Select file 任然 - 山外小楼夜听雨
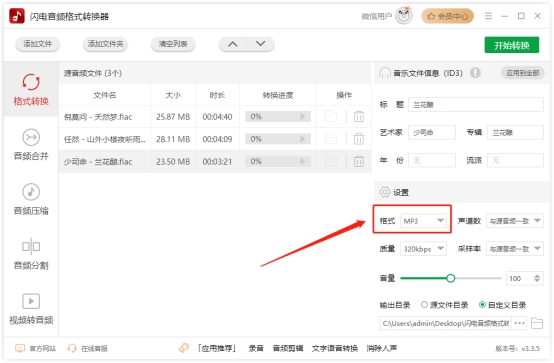Image resolution: width=554 pixels, height=363 pixels. 105,139
